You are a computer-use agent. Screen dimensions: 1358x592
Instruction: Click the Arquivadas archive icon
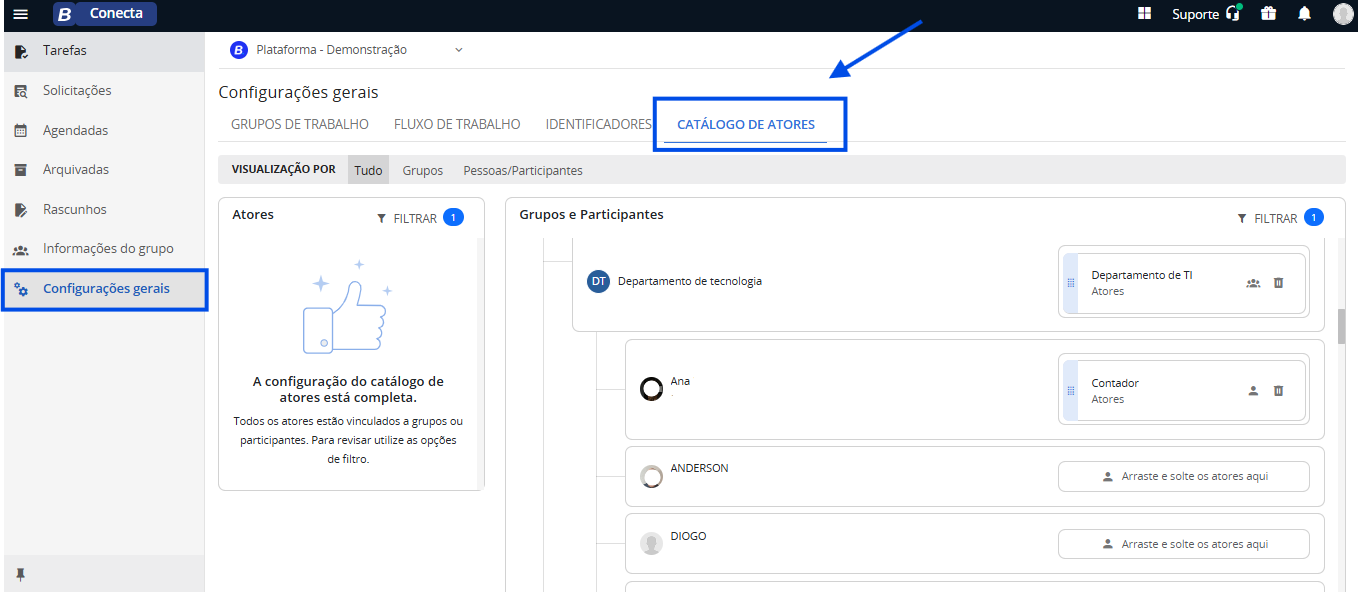[x=21, y=170]
